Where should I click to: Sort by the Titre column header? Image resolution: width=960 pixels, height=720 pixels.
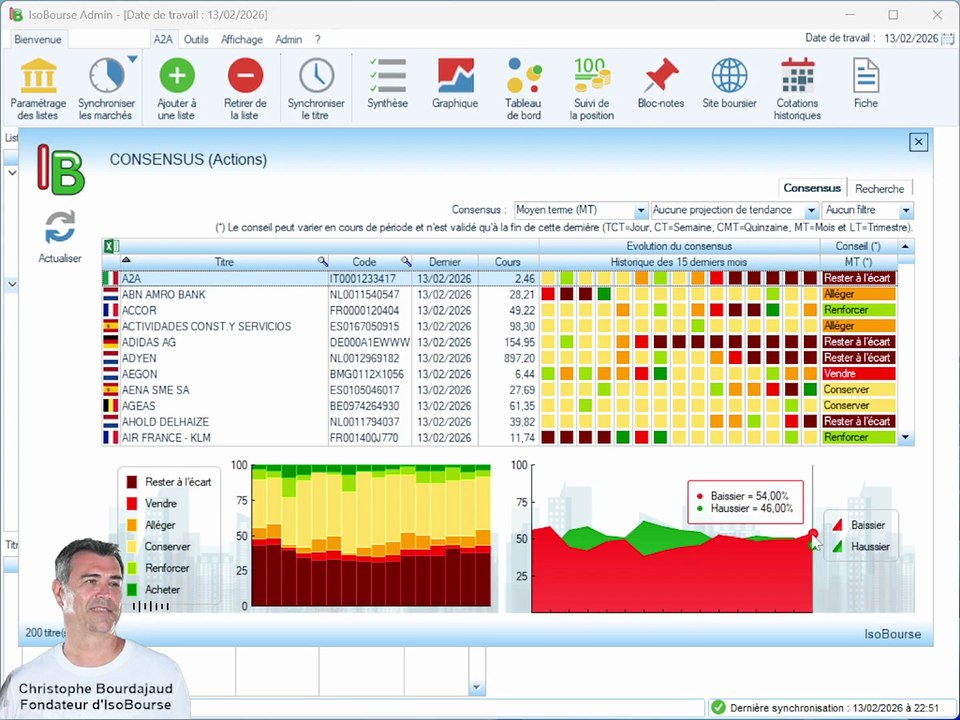point(224,262)
